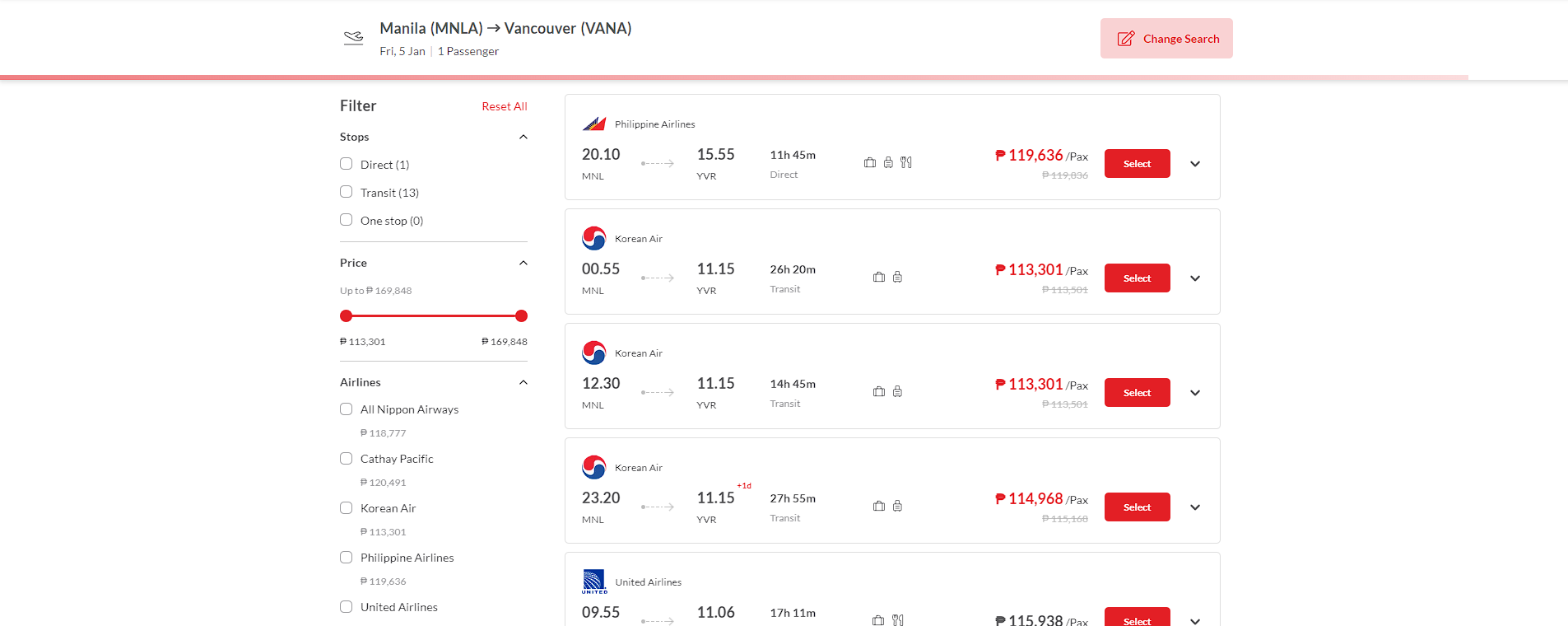Click the meal icon on Philippine Airlines flight

(x=906, y=162)
